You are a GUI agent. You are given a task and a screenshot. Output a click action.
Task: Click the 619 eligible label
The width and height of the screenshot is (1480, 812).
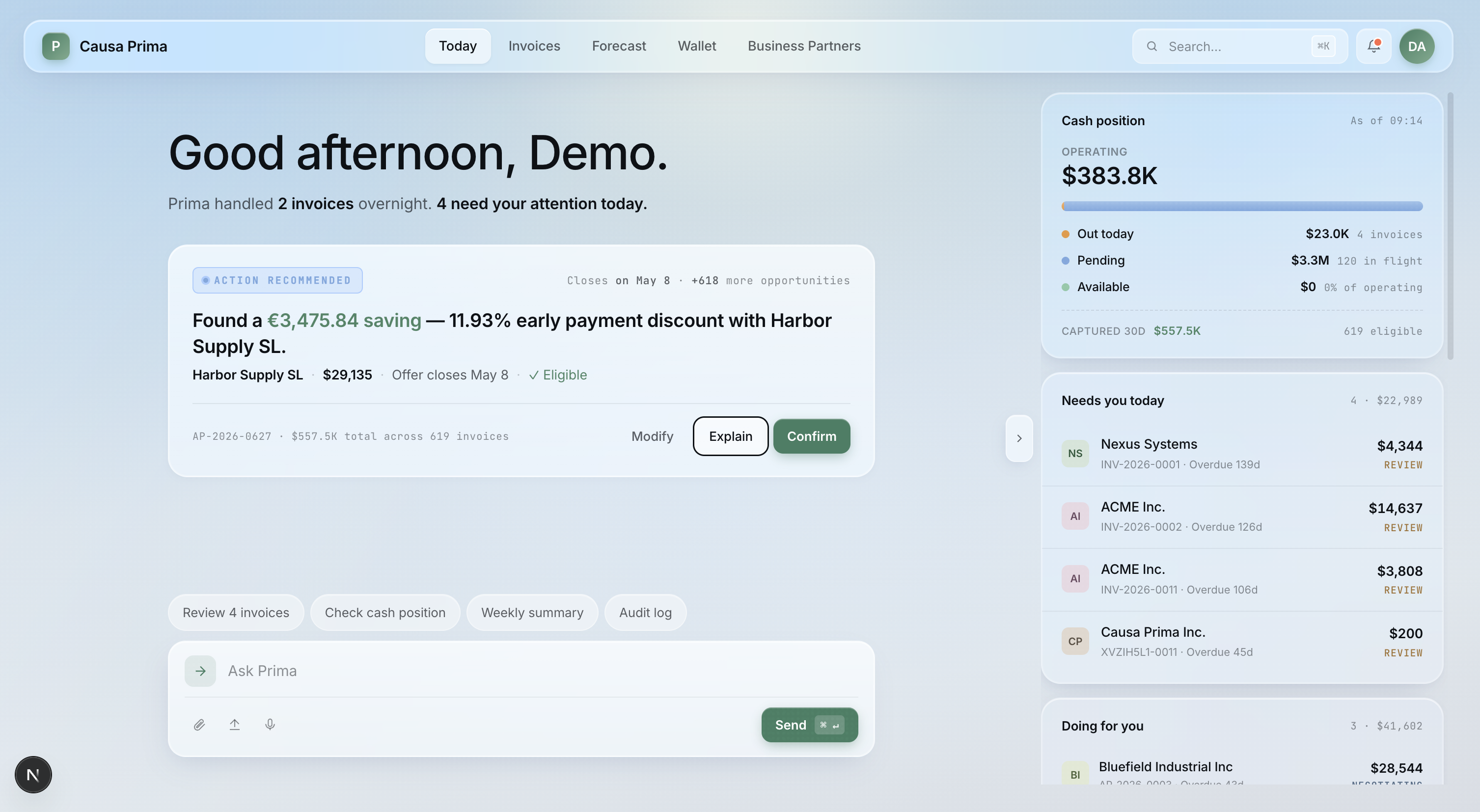(1382, 331)
